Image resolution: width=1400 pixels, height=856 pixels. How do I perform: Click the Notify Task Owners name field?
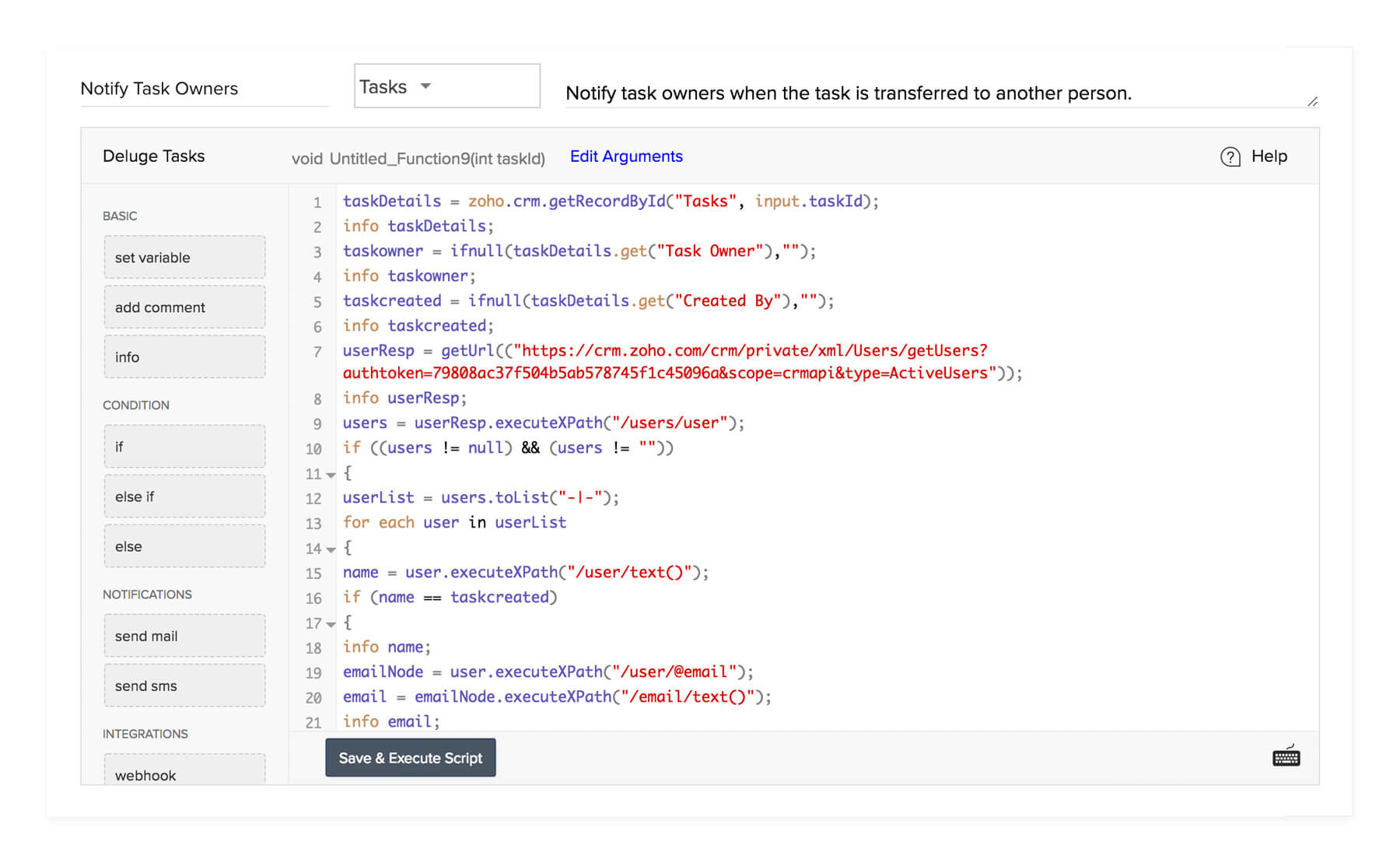tap(205, 89)
